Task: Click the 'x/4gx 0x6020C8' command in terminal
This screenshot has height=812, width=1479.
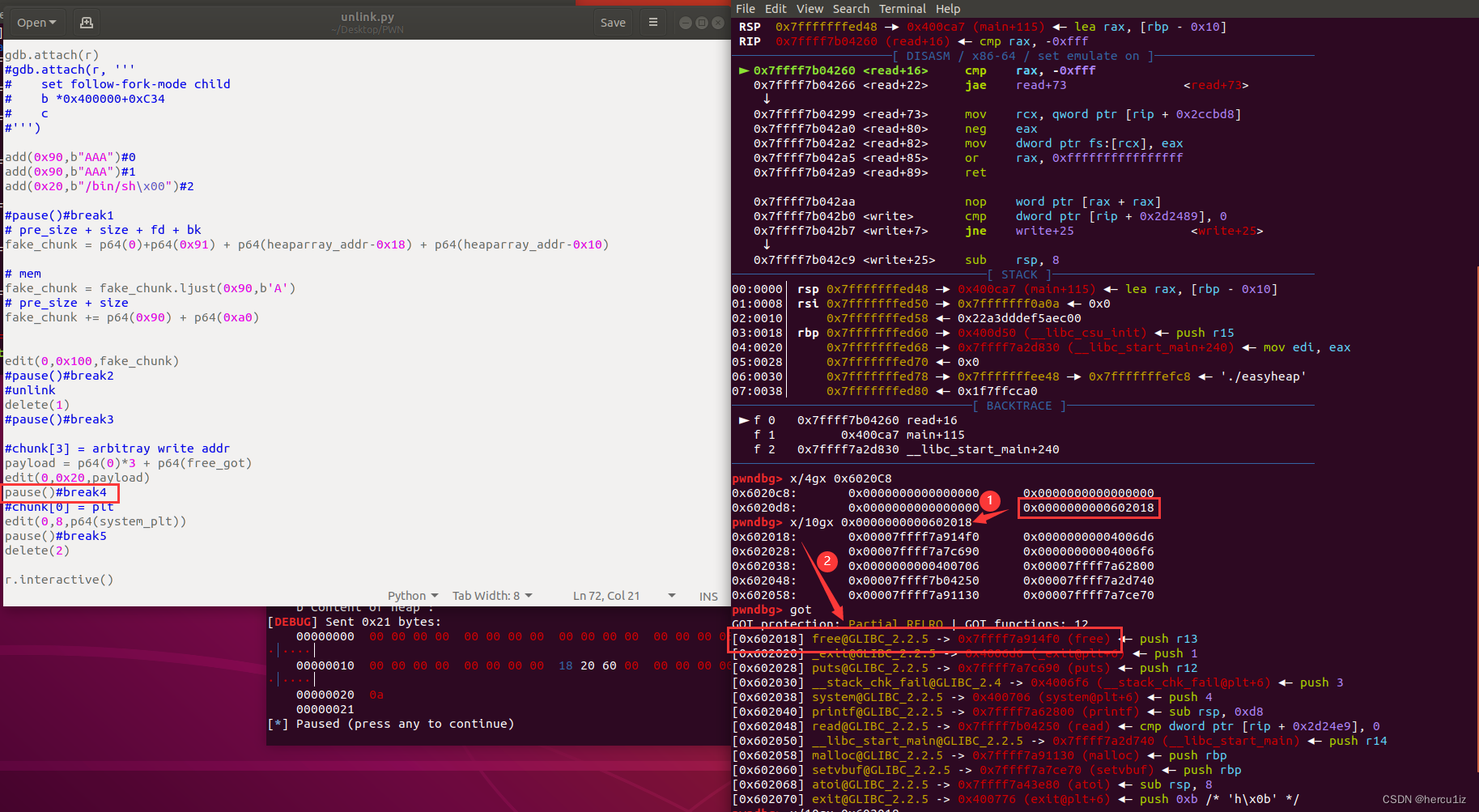Action: [840, 478]
